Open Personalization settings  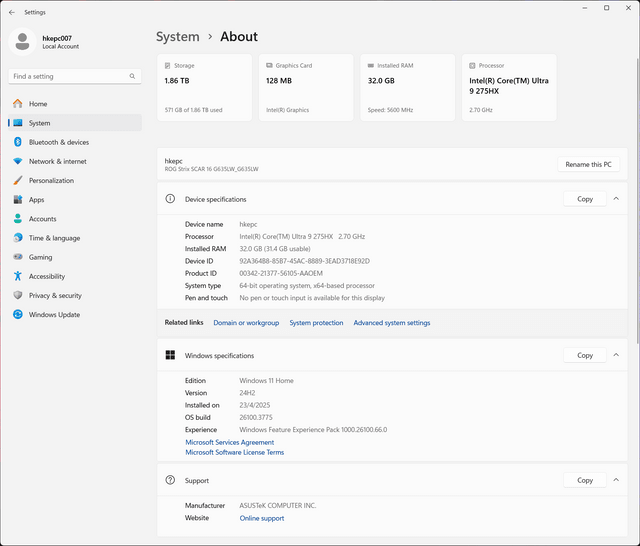click(75, 180)
